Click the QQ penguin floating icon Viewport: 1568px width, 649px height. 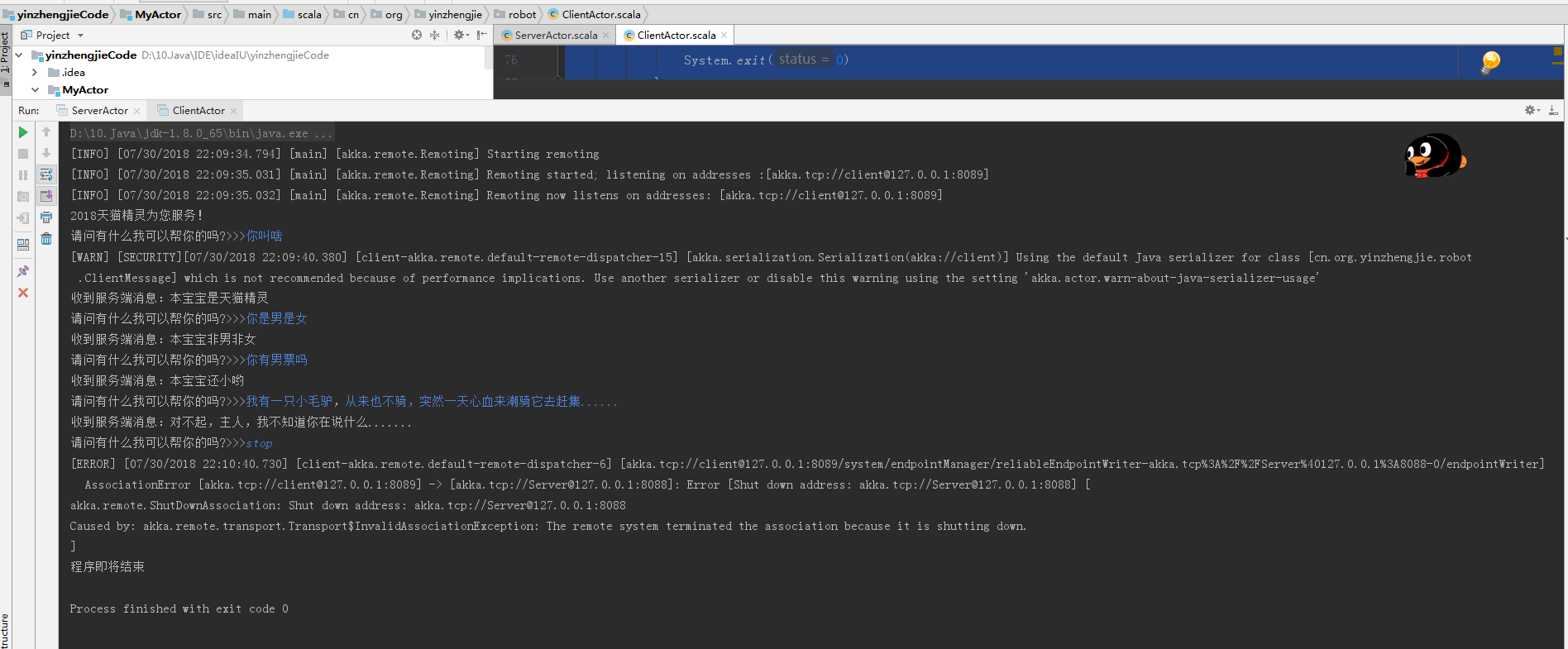1435,155
